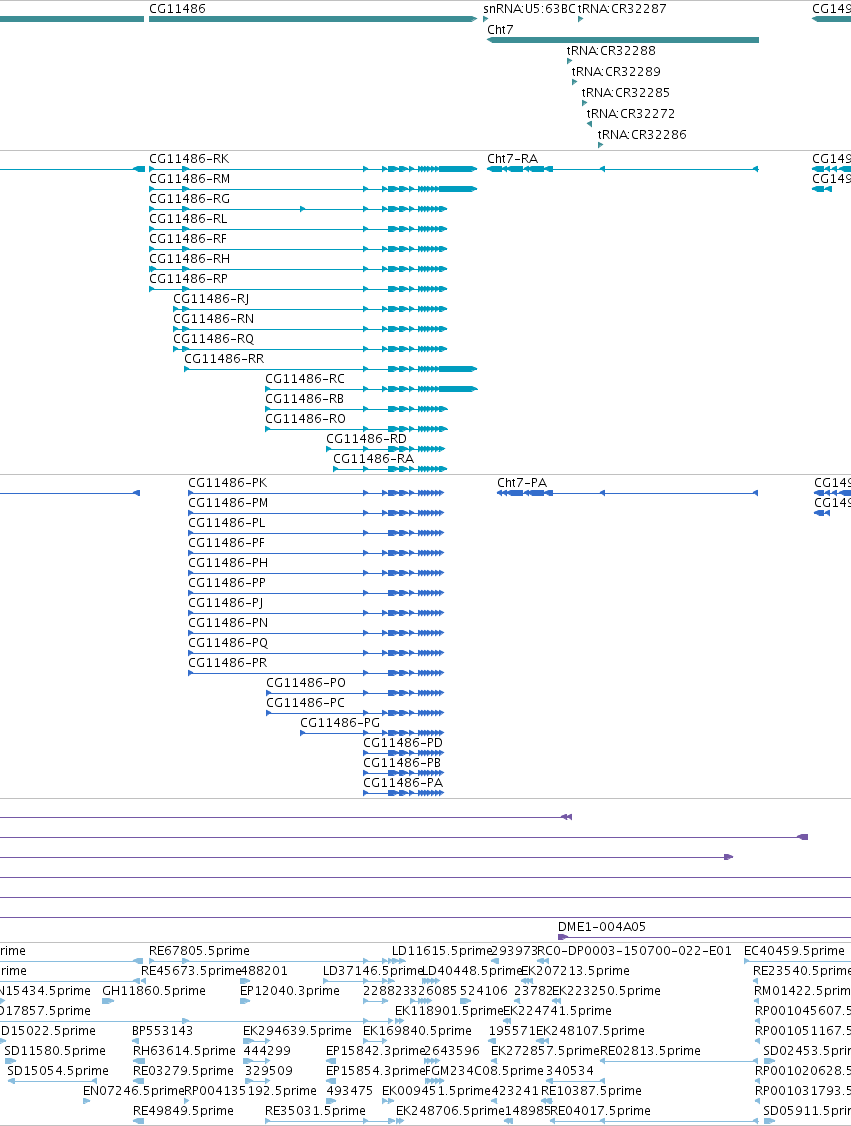
Task: Select EST RE67805.5prime
Action: 199,951
